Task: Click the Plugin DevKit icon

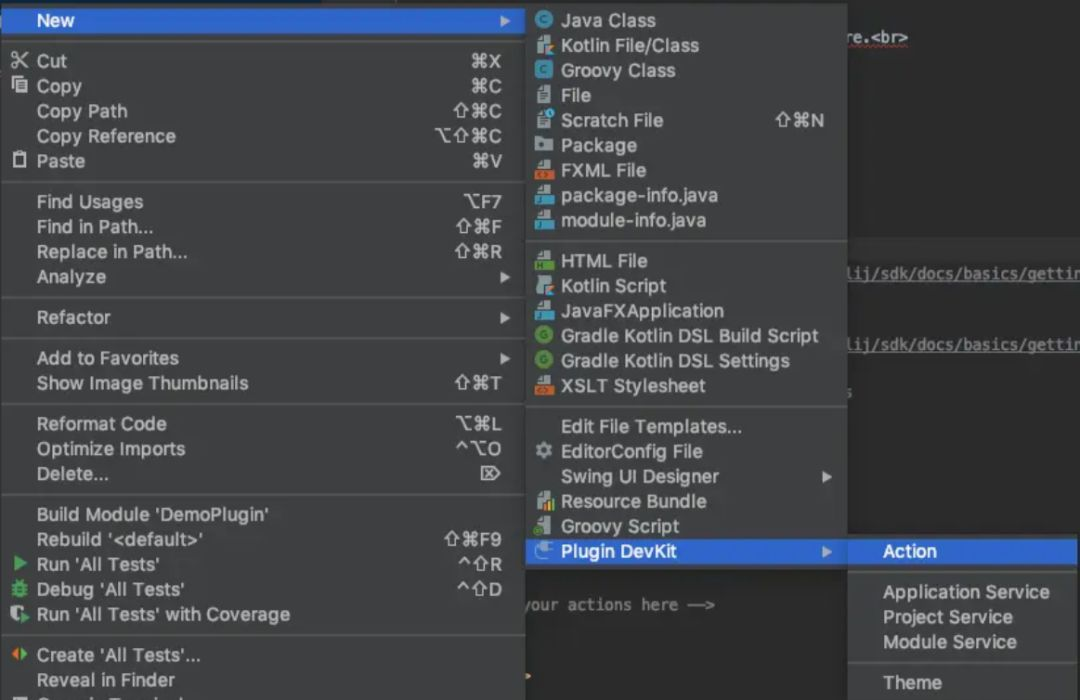Action: (544, 550)
